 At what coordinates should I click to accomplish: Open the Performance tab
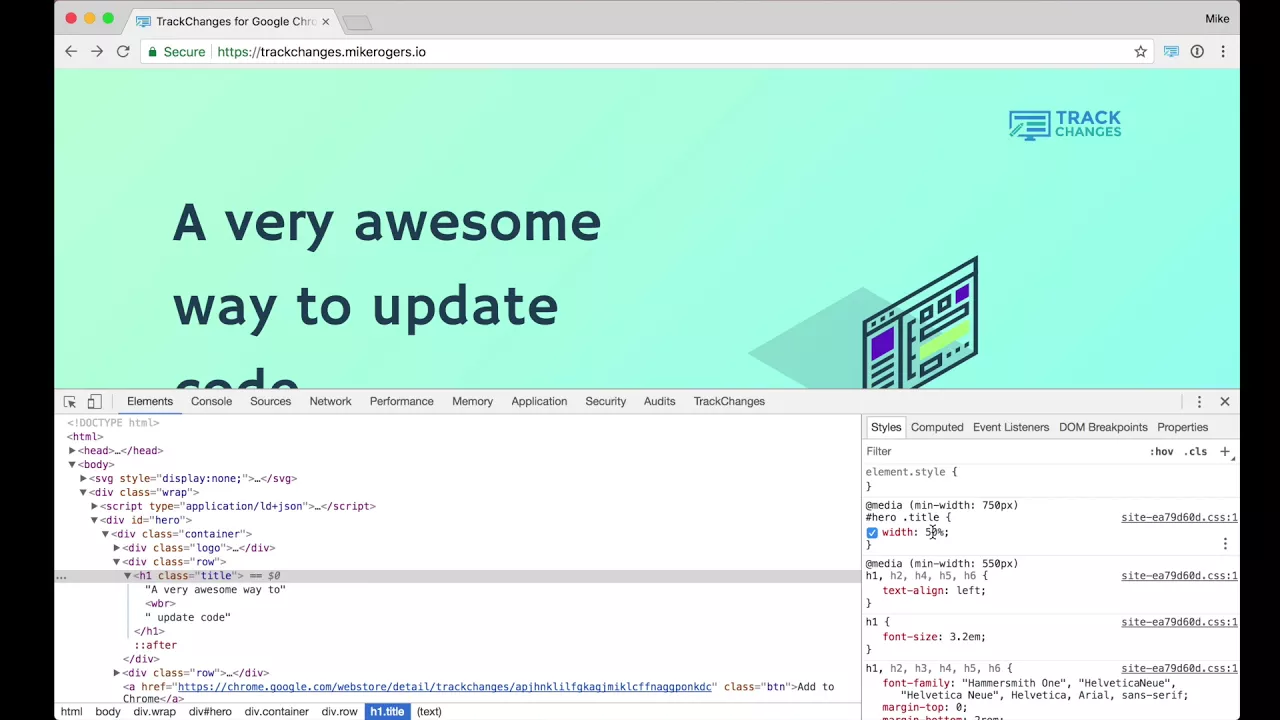[x=401, y=402]
